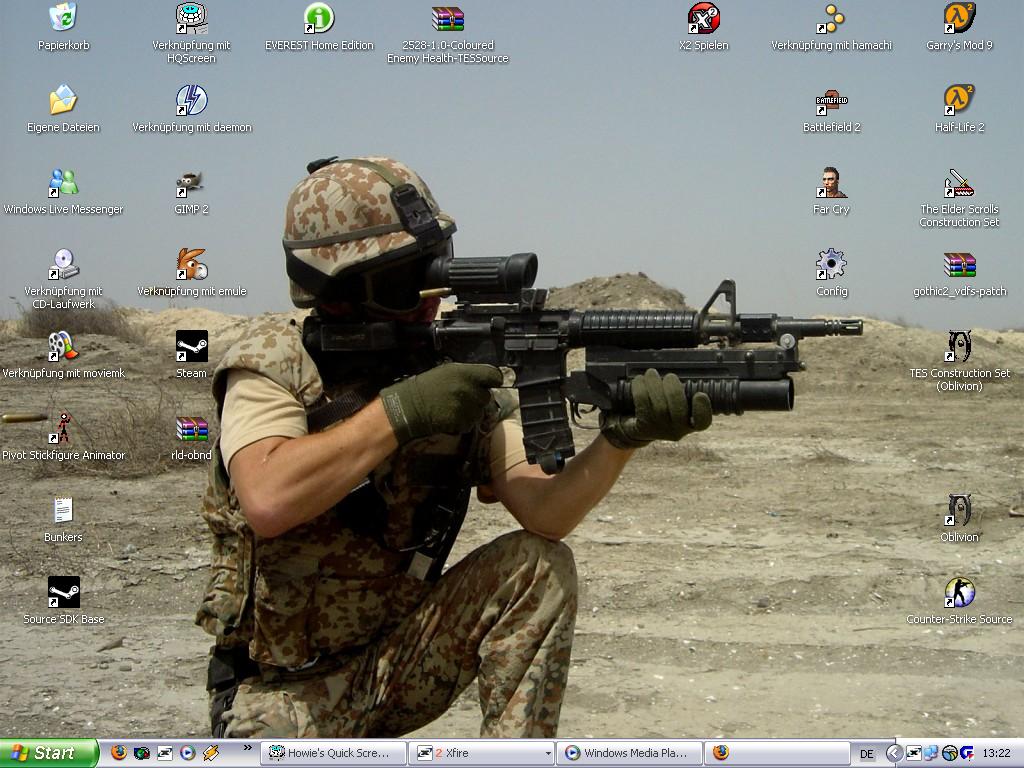Screen dimensions: 1024x768
Task: Click the network connection tray icon
Action: 931,754
